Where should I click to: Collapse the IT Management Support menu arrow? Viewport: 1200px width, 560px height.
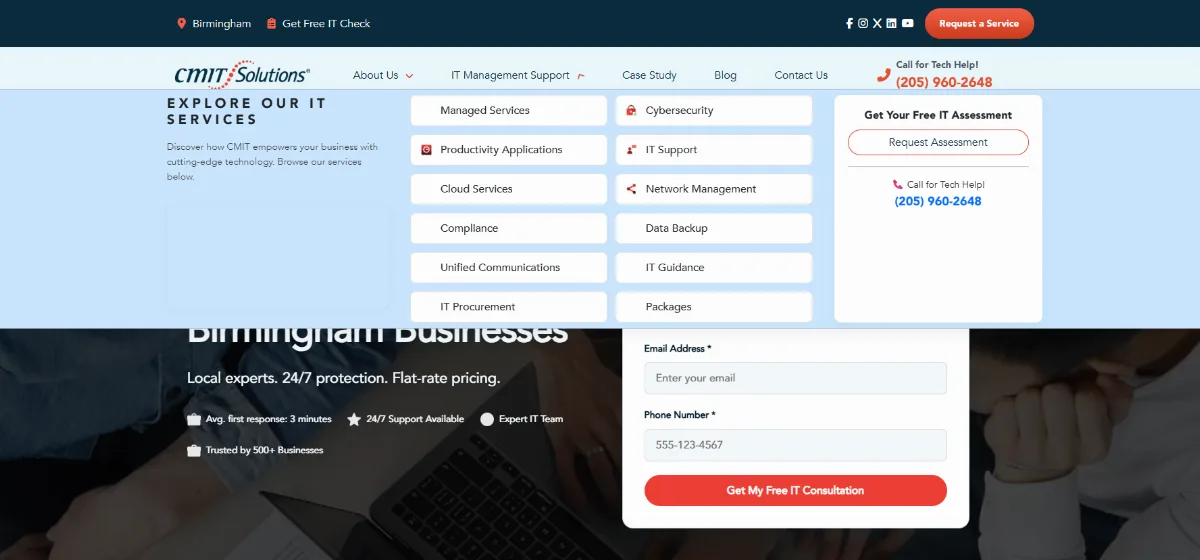pos(581,76)
